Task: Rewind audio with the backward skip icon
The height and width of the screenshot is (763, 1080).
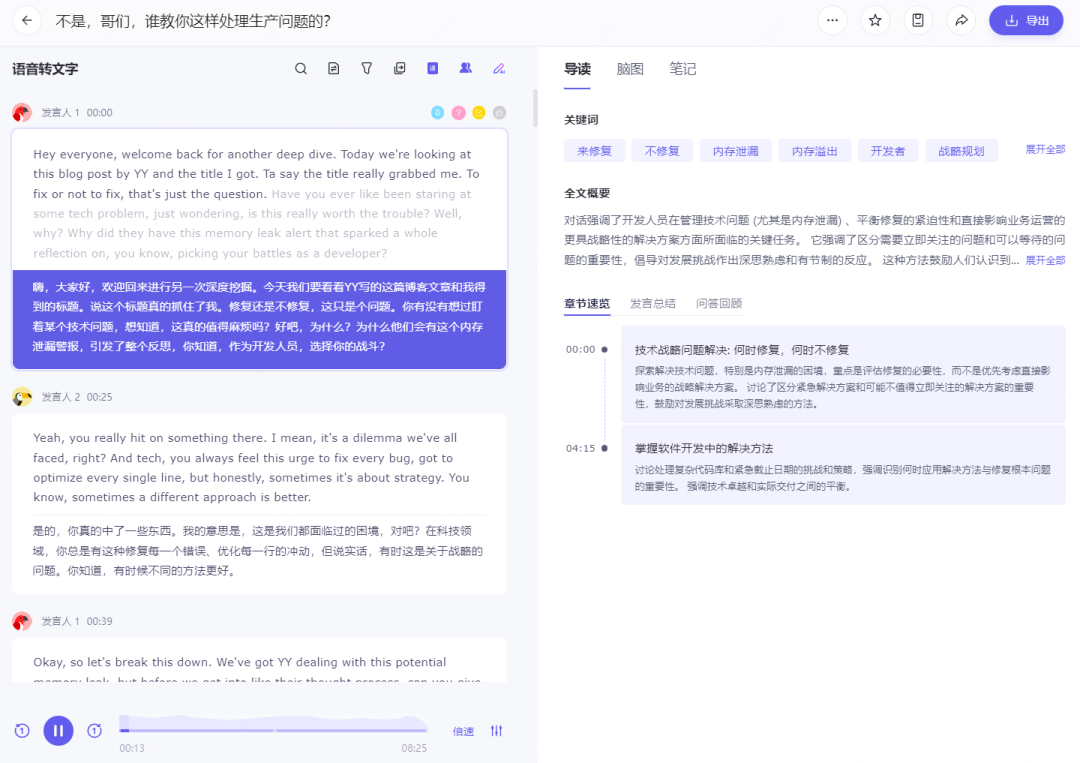Action: (22, 731)
